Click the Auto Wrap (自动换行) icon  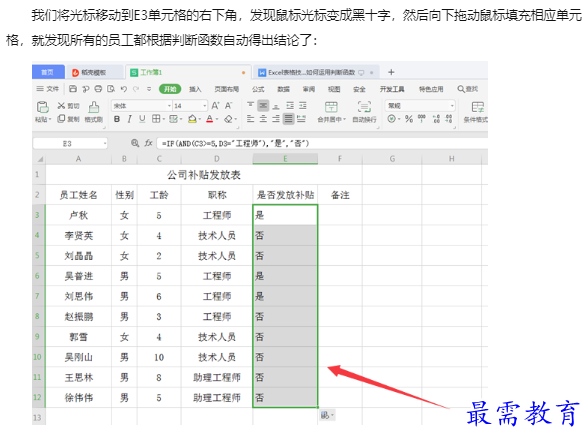pyautogui.click(x=364, y=107)
